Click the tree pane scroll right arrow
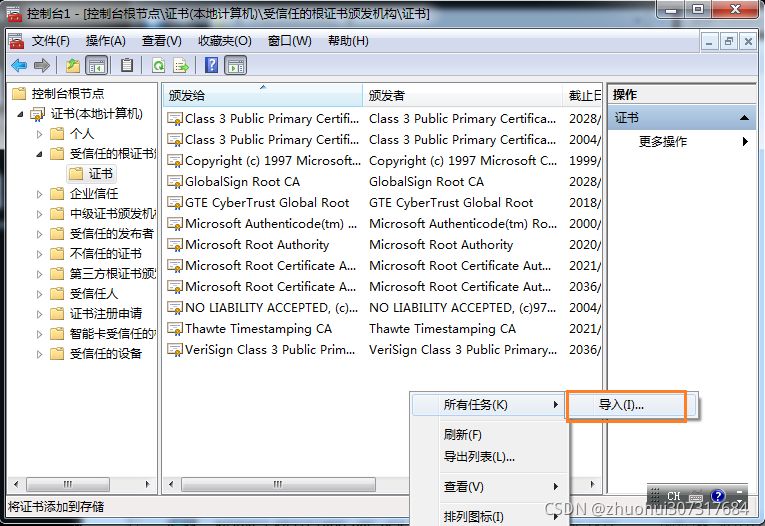The width and height of the screenshot is (765, 526). point(147,485)
